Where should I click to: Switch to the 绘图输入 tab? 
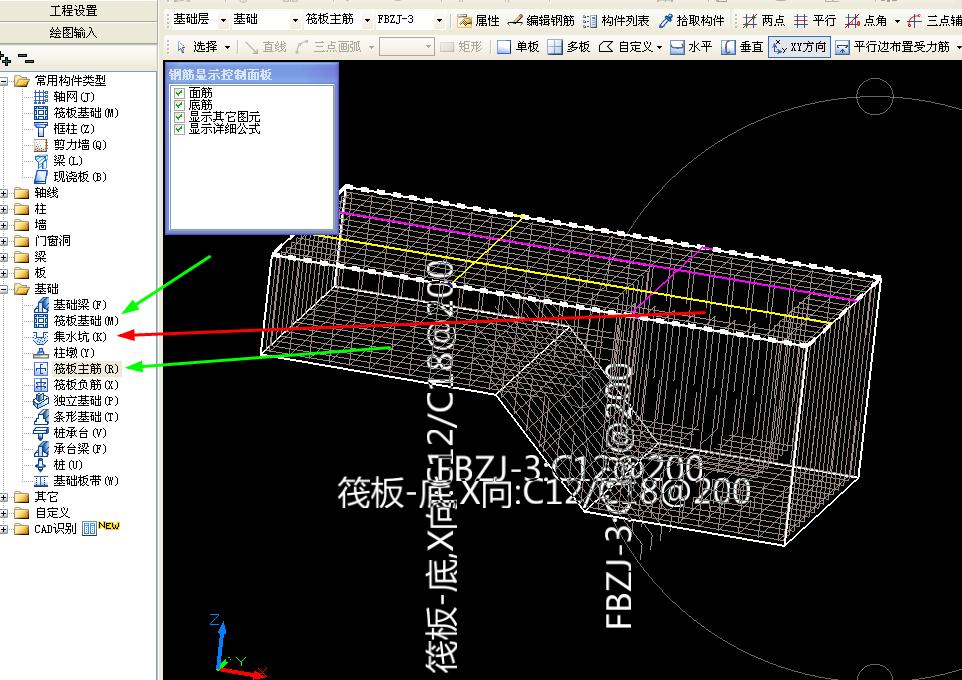pyautogui.click(x=73, y=32)
